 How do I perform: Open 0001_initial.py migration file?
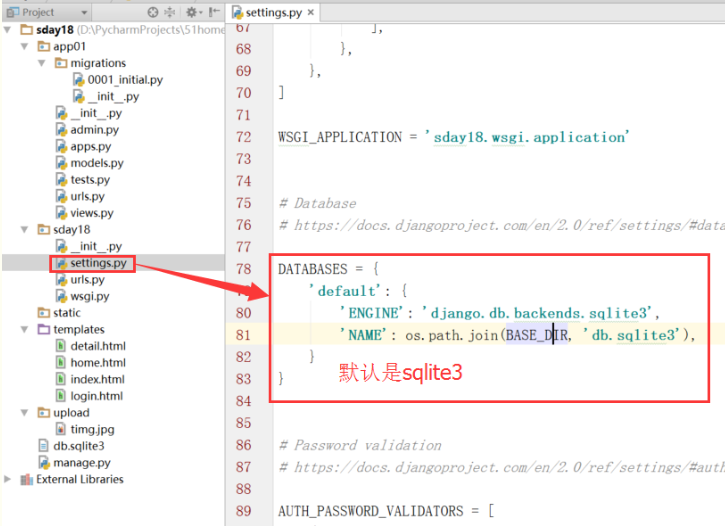pyautogui.click(x=124, y=79)
